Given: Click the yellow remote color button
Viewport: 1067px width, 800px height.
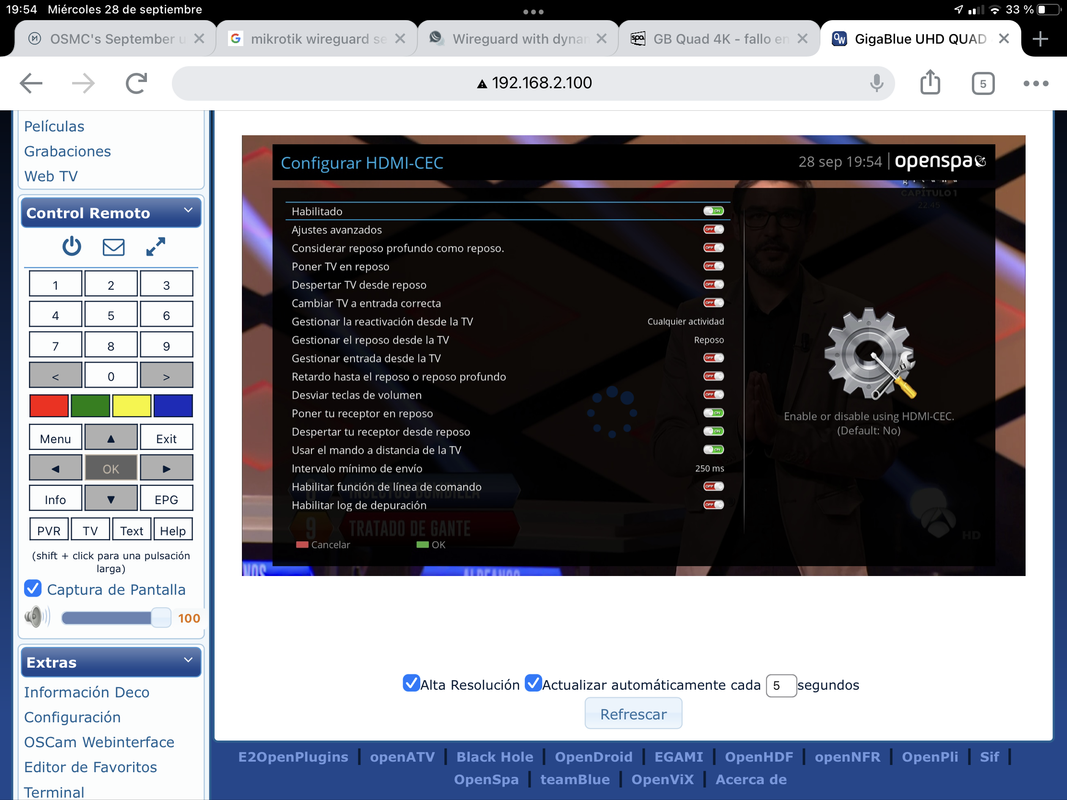Looking at the screenshot, I should click(131, 405).
